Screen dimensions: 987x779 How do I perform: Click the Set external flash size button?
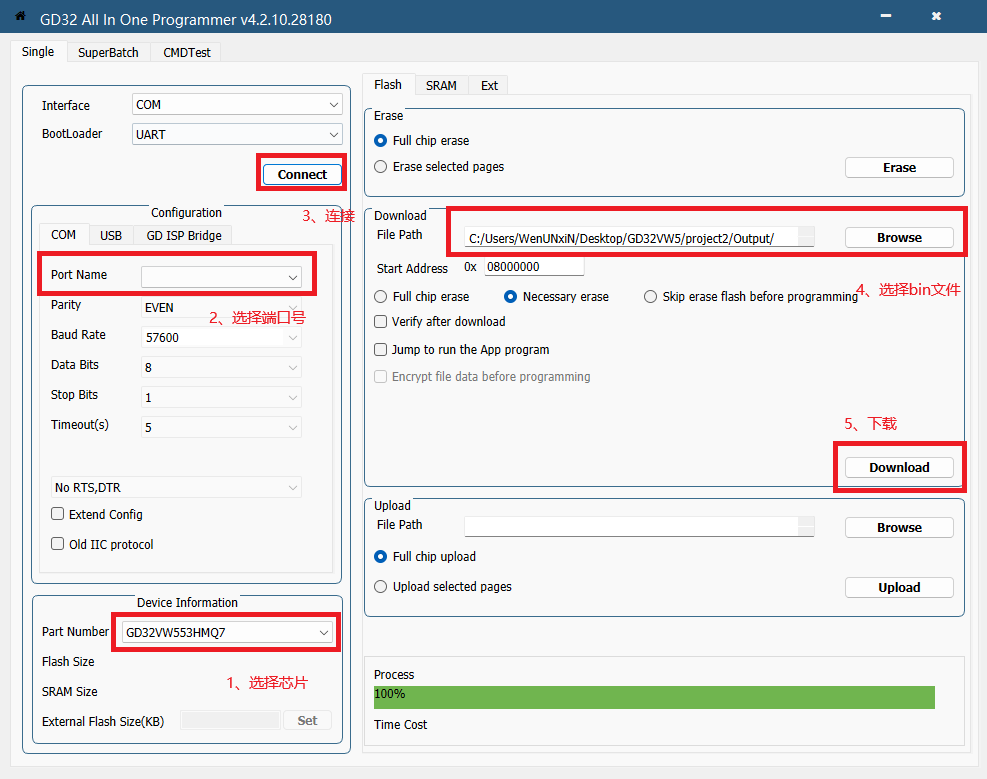click(x=307, y=720)
